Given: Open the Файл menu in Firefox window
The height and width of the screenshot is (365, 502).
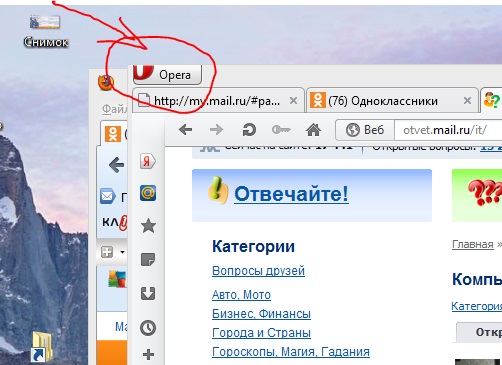Looking at the screenshot, I should pyautogui.click(x=115, y=109).
